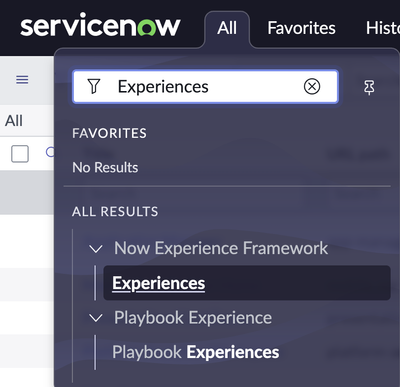Screen dimensions: 400x387
Task: Open the All navigation tab
Action: coord(227,28)
